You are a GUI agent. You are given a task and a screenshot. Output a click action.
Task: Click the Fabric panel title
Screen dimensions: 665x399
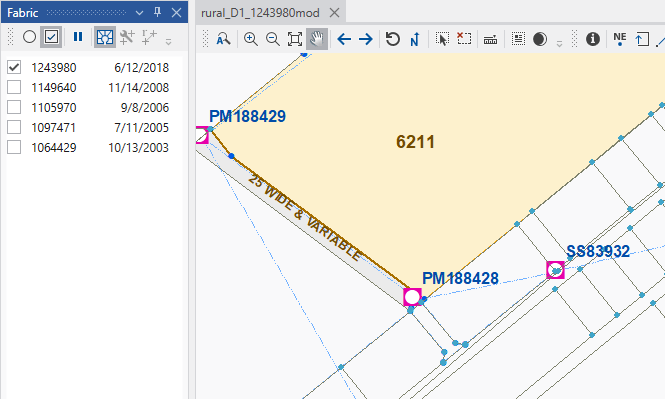pyautogui.click(x=22, y=13)
